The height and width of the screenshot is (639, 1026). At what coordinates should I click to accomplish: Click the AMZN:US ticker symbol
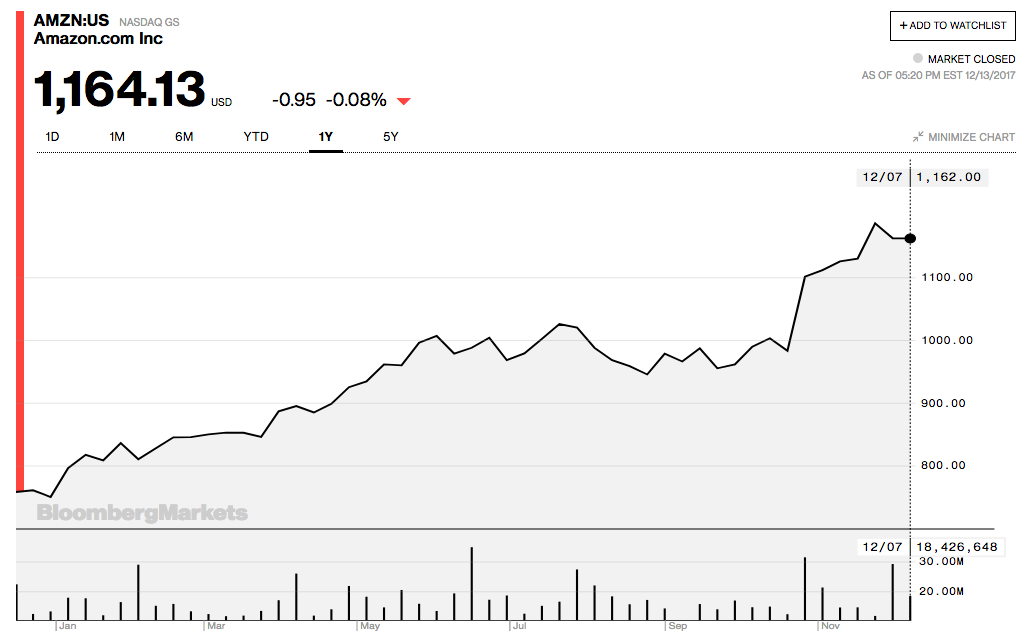point(71,20)
